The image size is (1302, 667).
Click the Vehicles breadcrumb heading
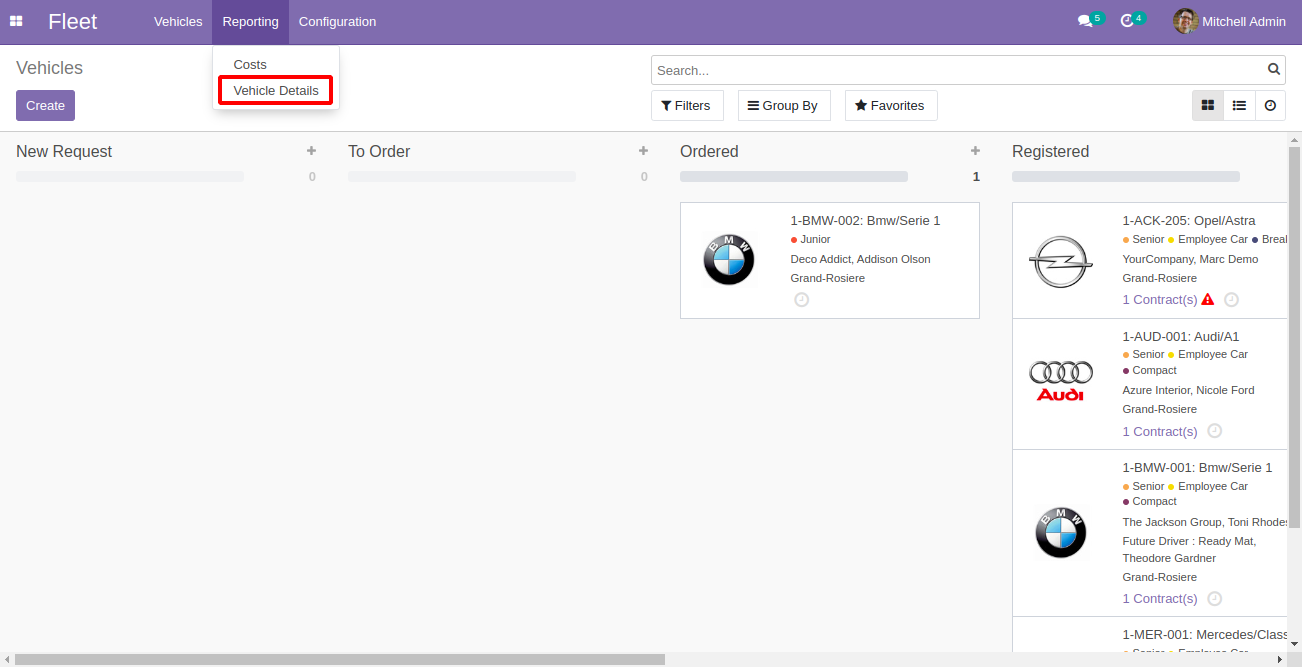coord(49,68)
